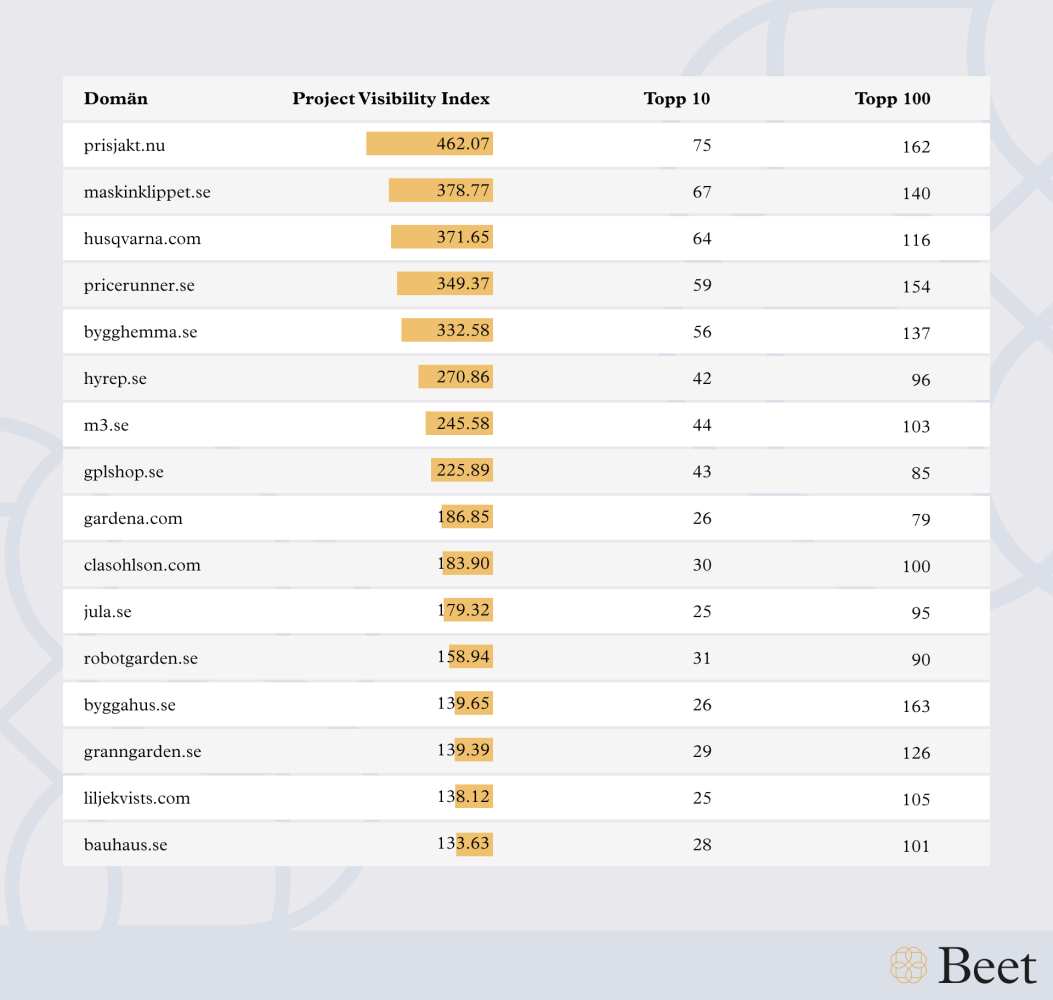Click the bauhaus.se domain name

click(x=126, y=845)
